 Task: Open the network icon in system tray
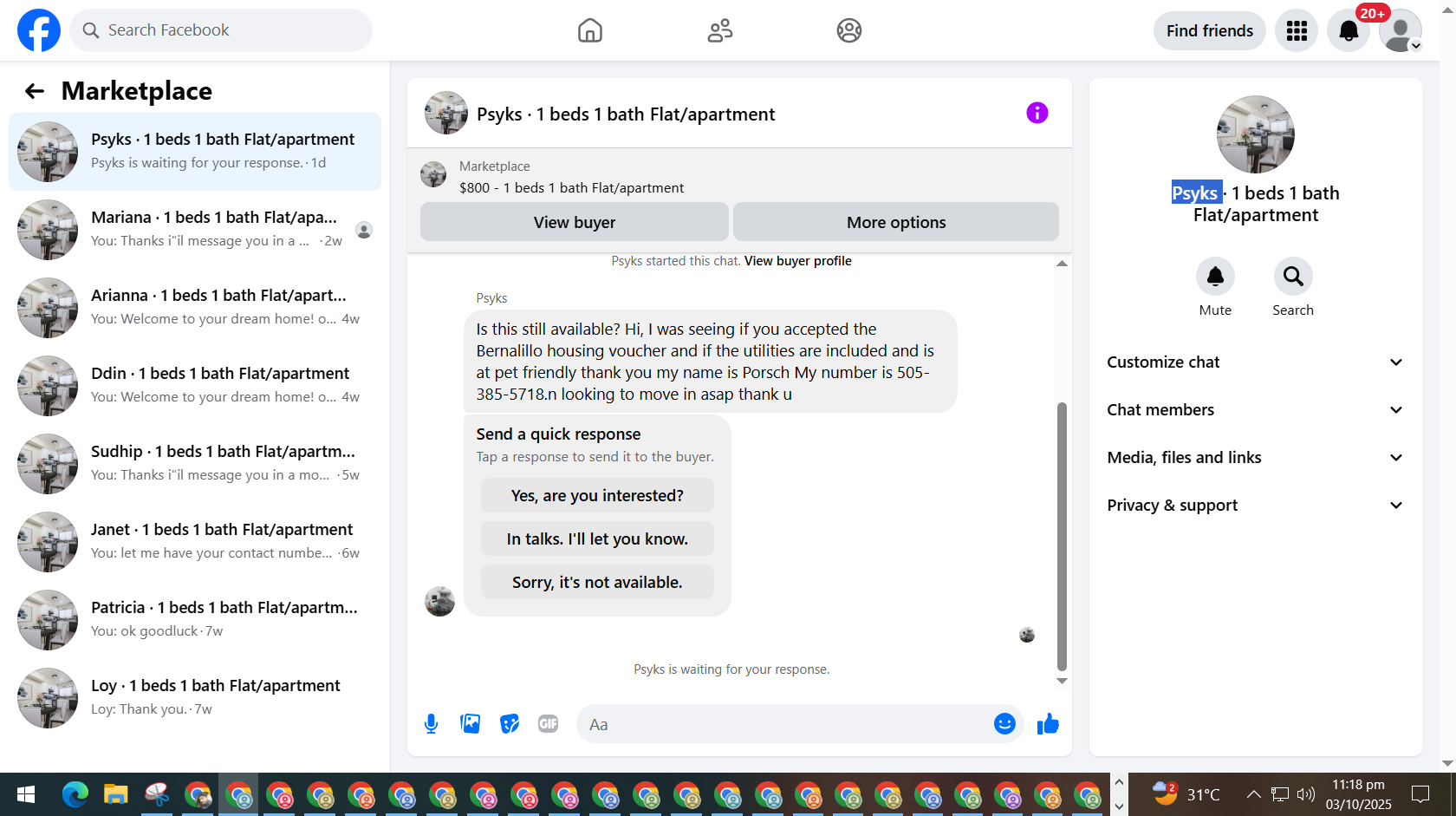pos(1280,794)
